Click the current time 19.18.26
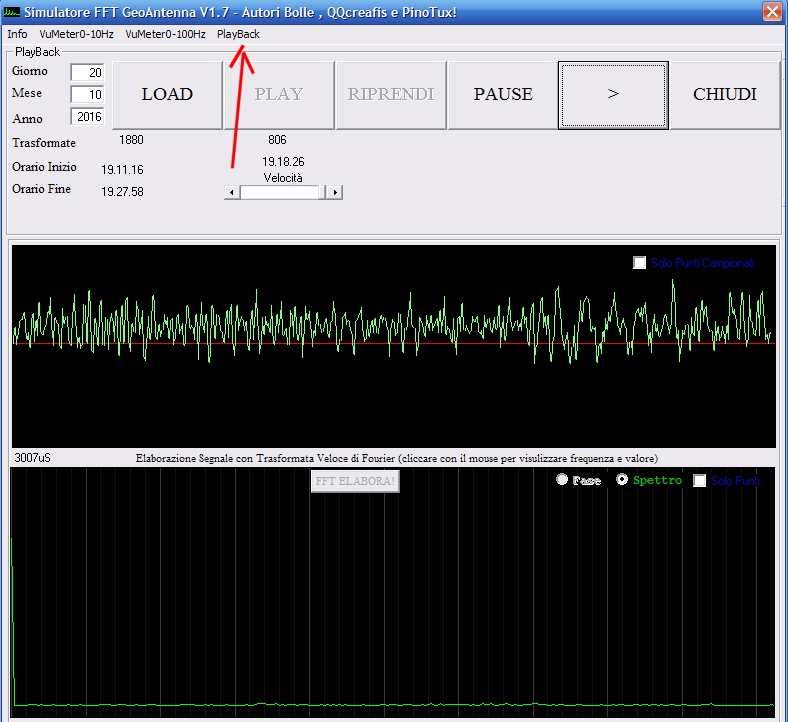 [x=283, y=162]
